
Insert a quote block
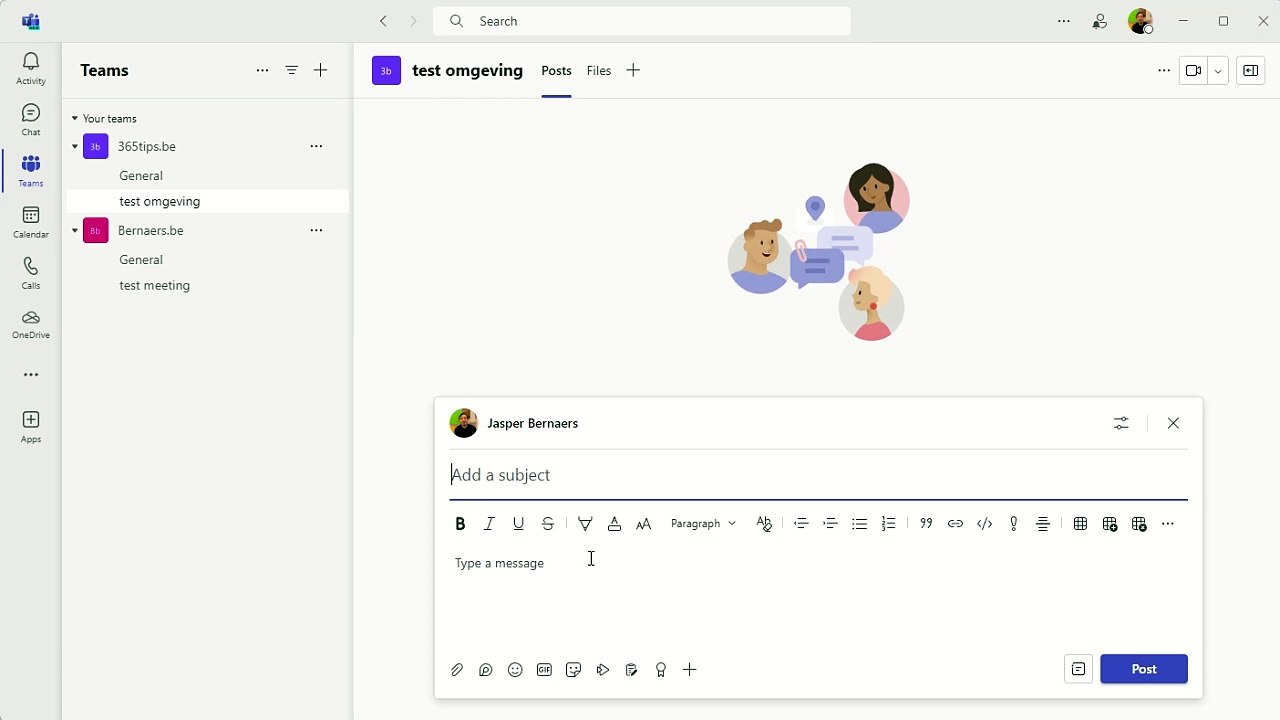click(926, 523)
